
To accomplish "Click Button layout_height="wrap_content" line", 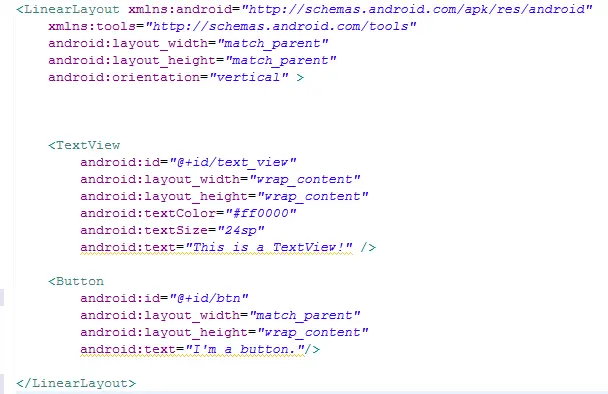I will click(x=224, y=332).
